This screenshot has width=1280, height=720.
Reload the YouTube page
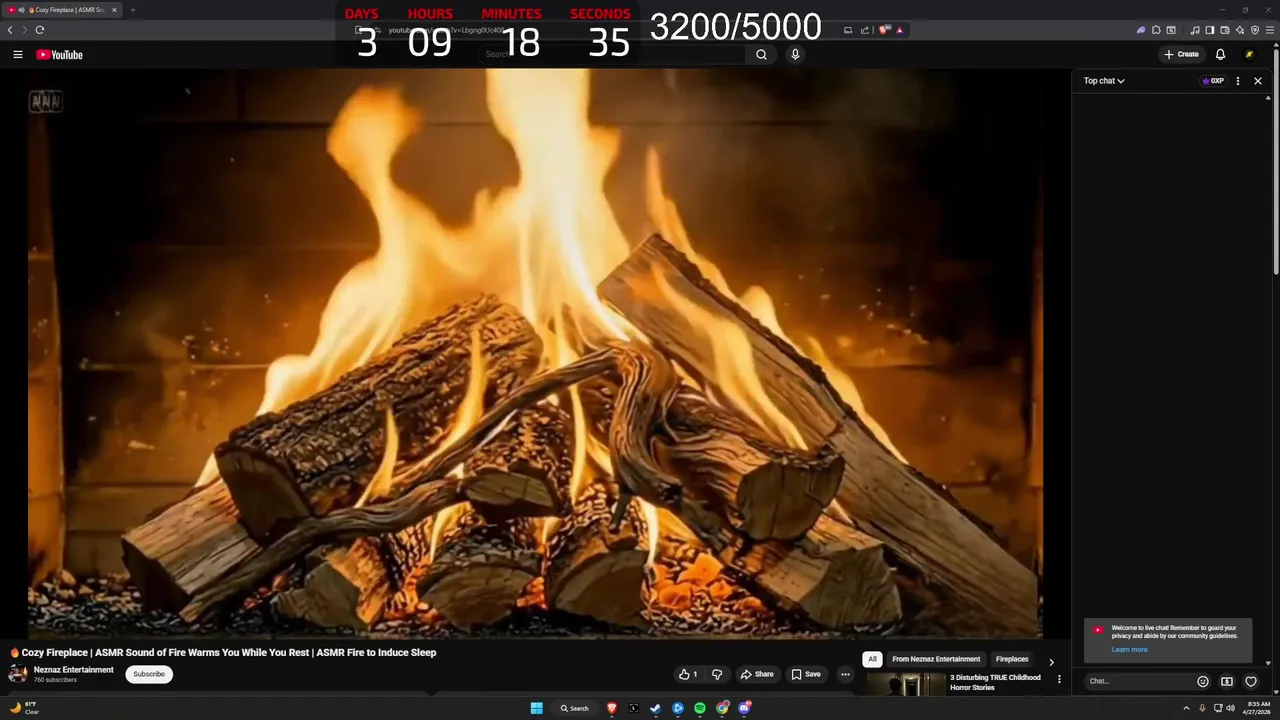coord(40,30)
